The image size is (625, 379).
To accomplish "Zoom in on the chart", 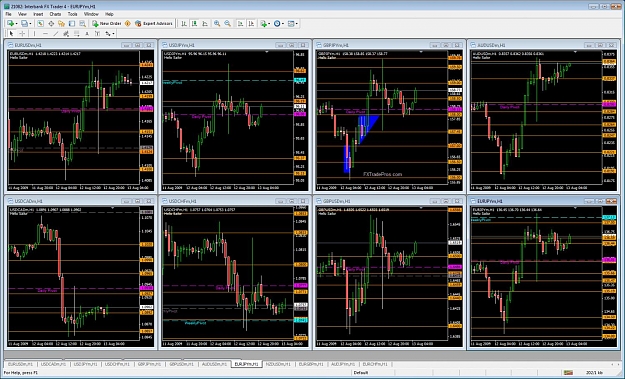I will 217,24.
